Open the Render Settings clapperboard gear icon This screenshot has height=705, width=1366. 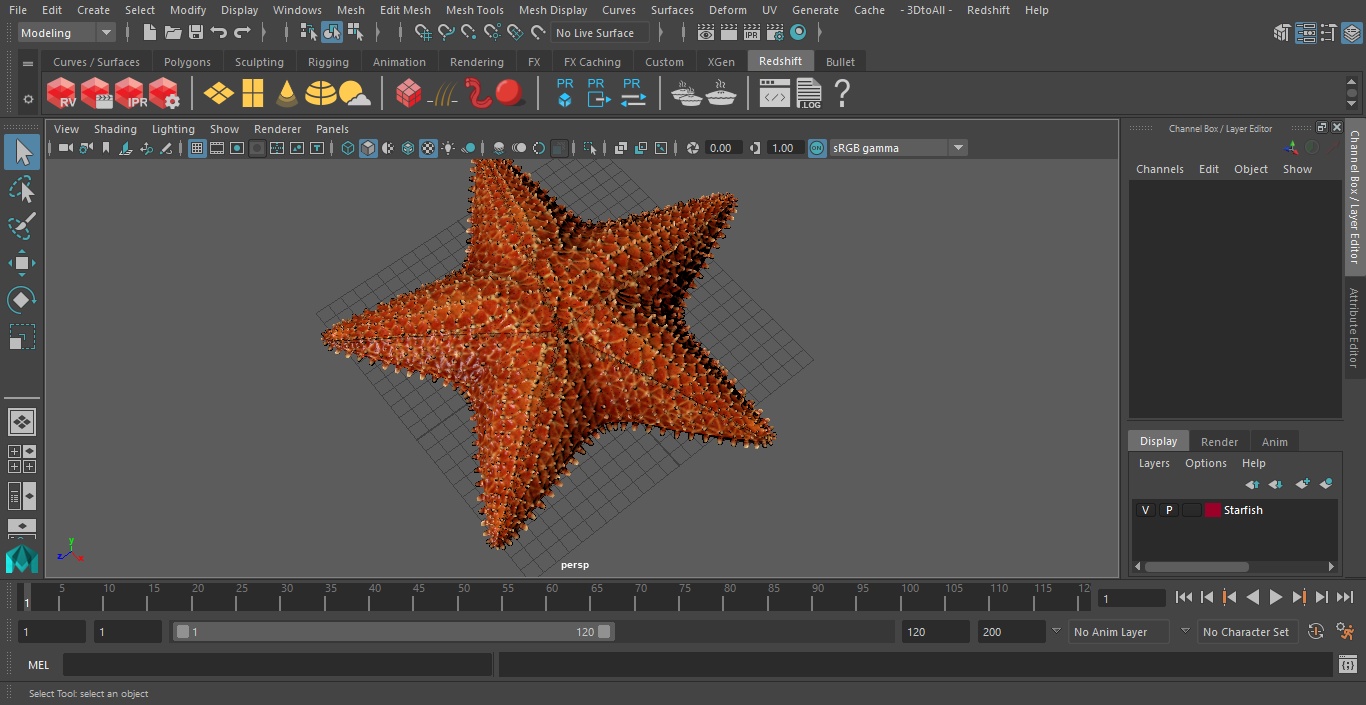click(775, 33)
